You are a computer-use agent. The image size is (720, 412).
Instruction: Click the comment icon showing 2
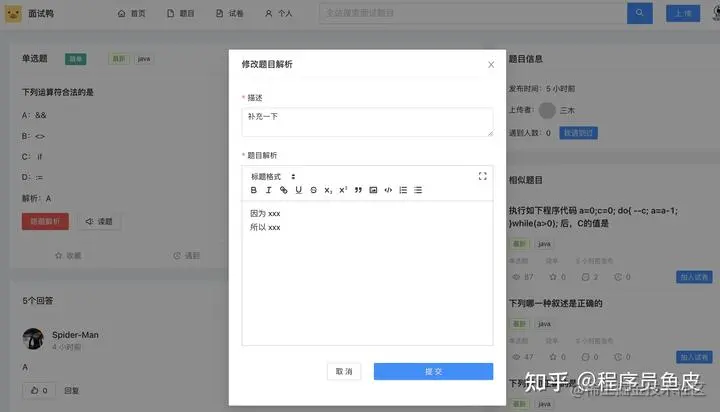coord(585,277)
